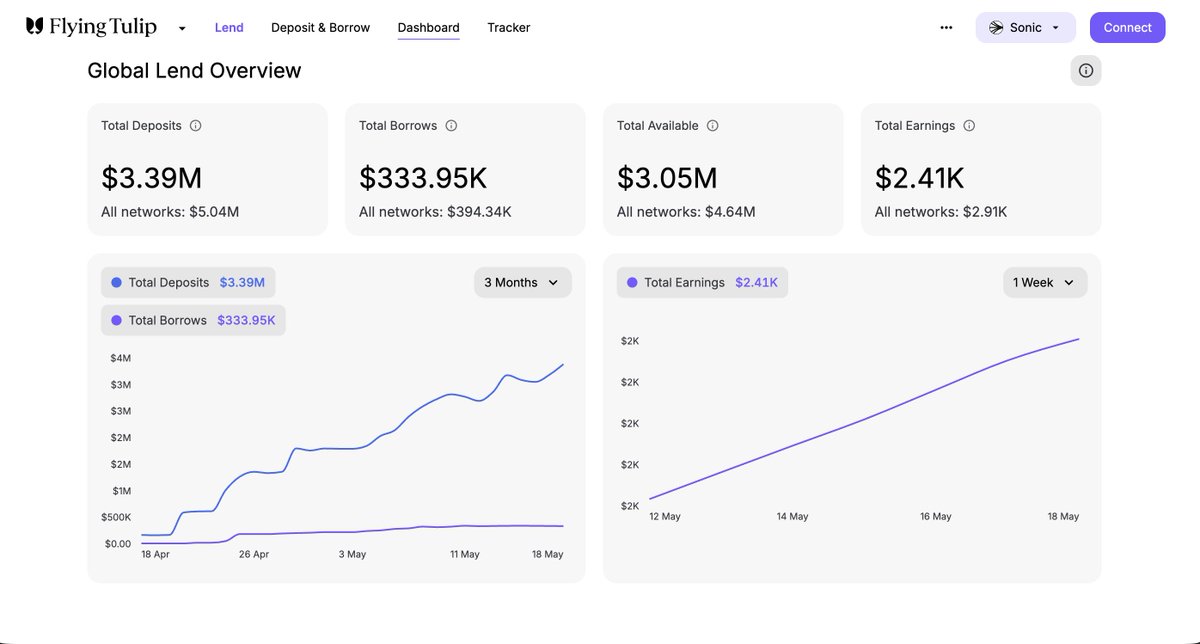Viewport: 1200px width, 644px height.
Task: Show info tooltip for Total Borrows
Action: pos(451,126)
